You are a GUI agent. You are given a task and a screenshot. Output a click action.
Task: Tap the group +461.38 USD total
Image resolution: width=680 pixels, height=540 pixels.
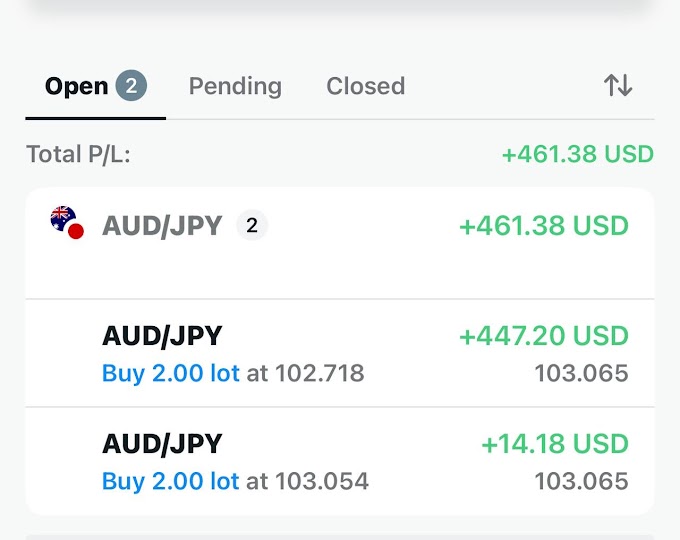pyautogui.click(x=543, y=226)
